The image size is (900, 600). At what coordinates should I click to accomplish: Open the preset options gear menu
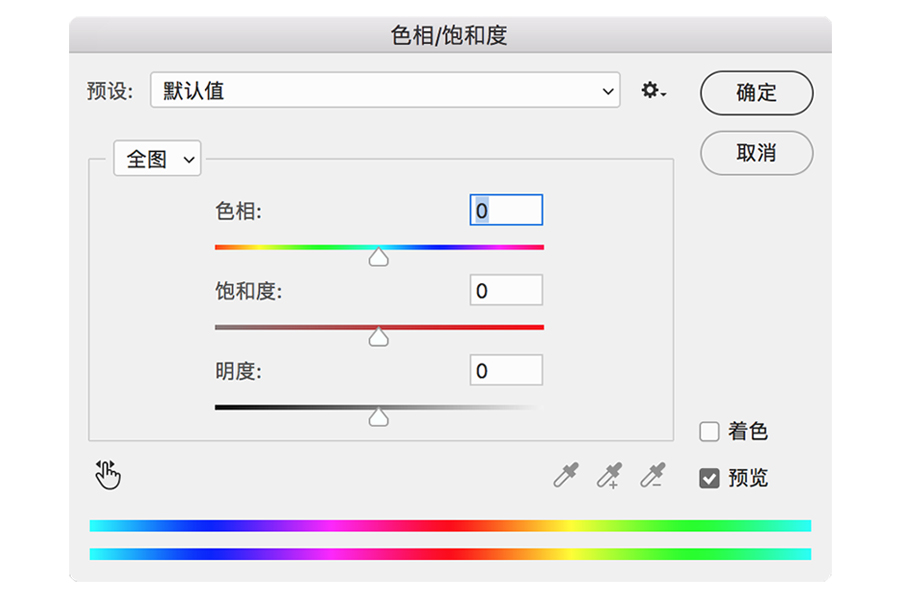point(653,91)
